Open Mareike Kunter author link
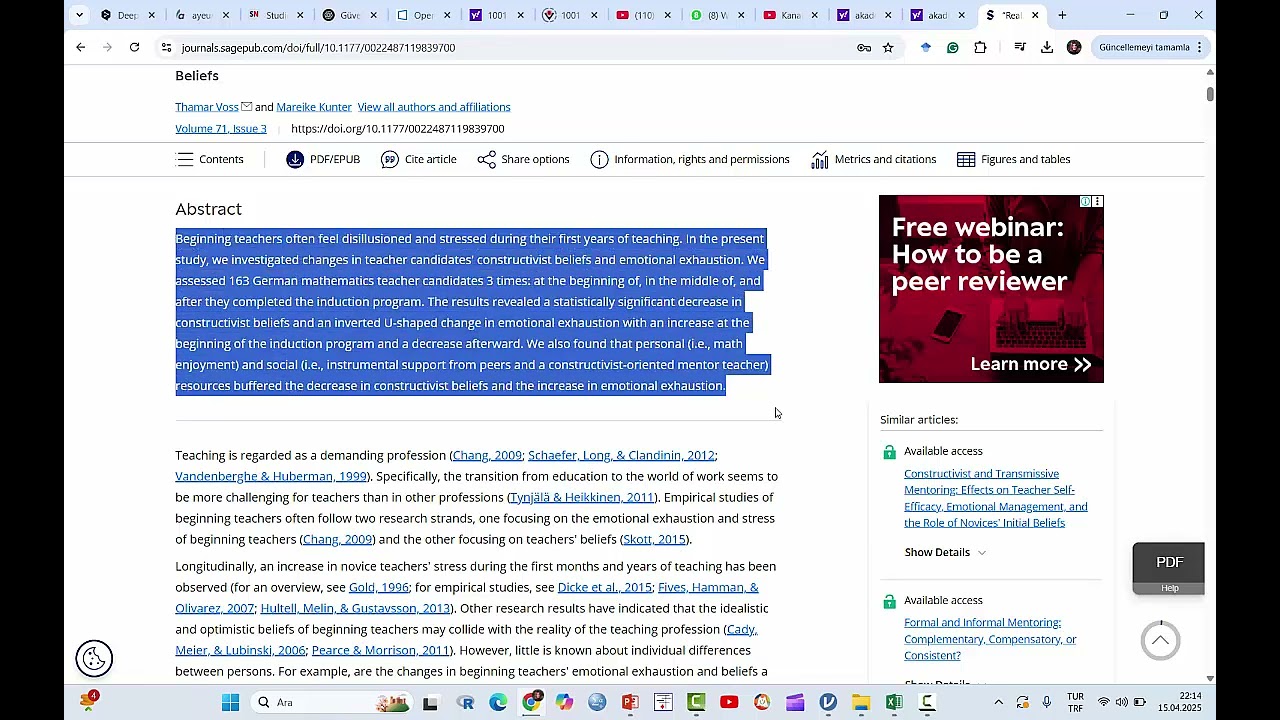Image resolution: width=1280 pixels, height=720 pixels. point(314,107)
